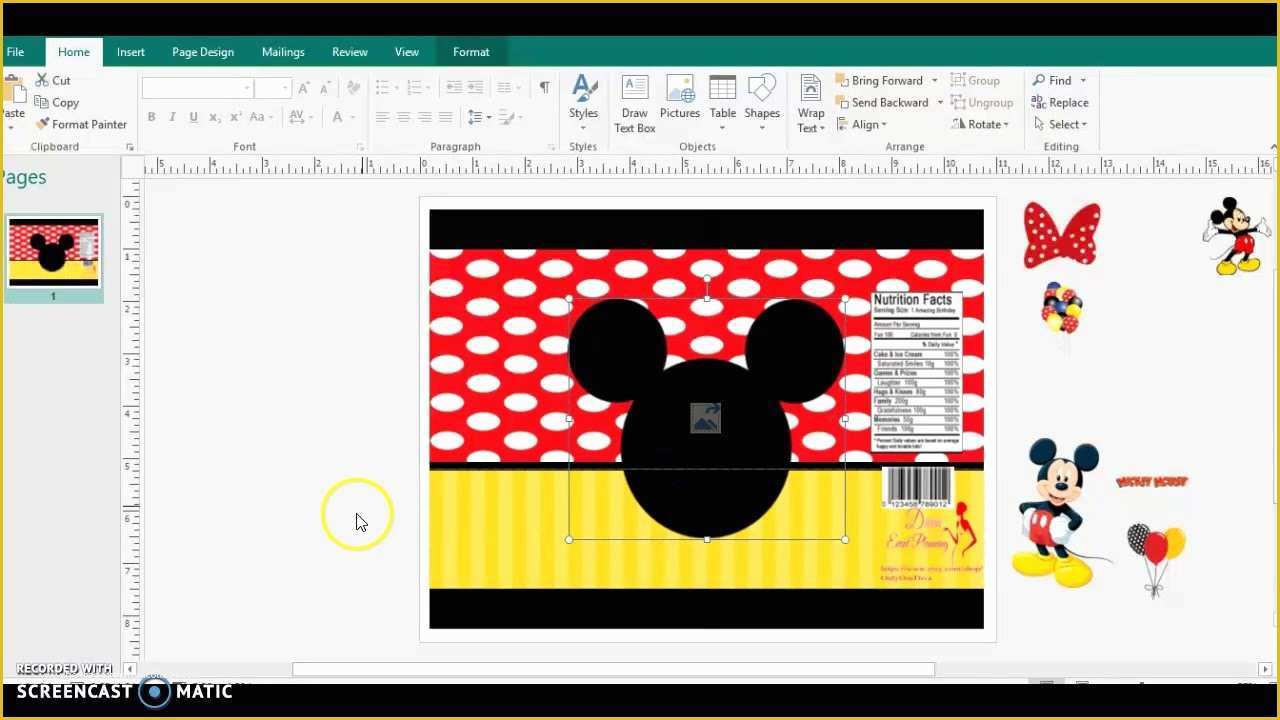Click the Replace button
This screenshot has width=1280, height=720.
1060,102
